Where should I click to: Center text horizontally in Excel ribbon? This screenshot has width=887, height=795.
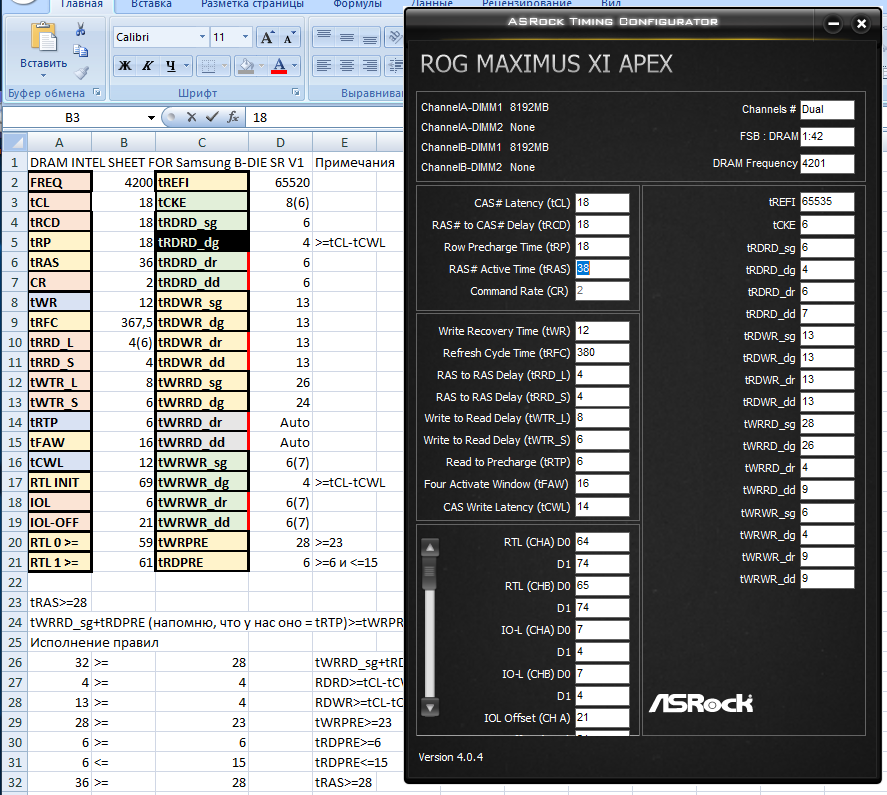coord(347,66)
